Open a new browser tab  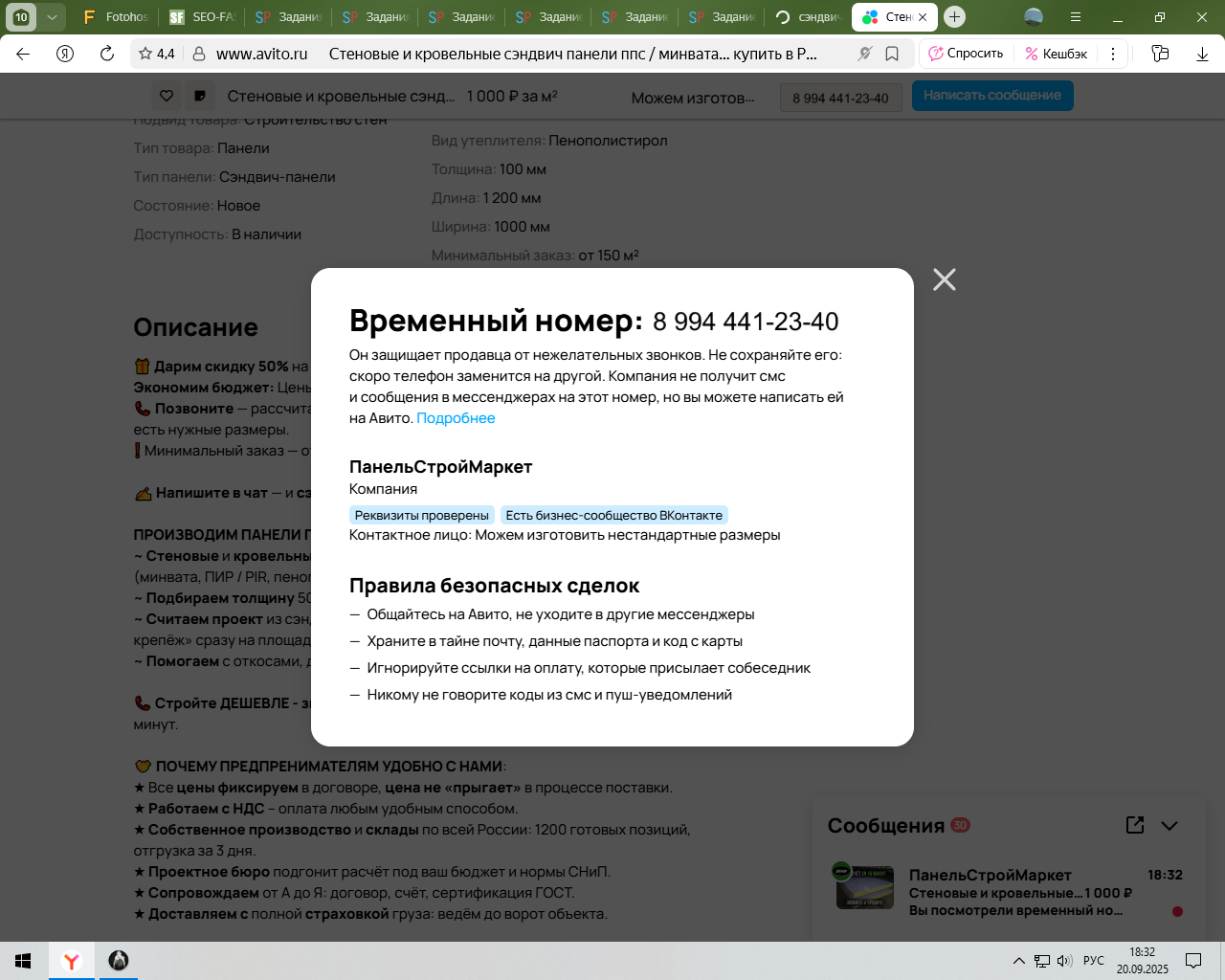(x=954, y=16)
